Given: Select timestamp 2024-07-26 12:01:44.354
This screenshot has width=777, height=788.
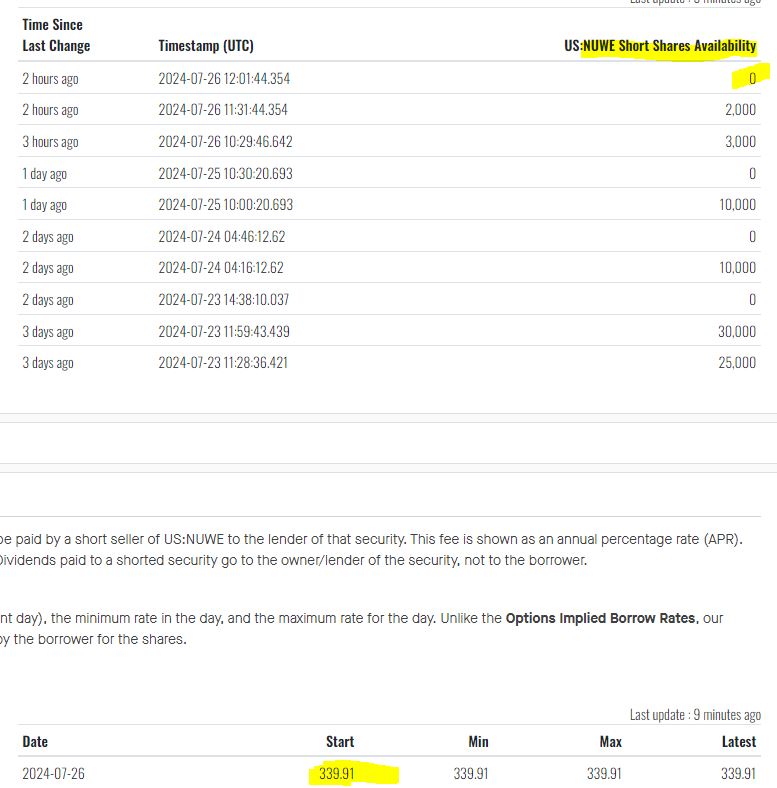Looking at the screenshot, I should pos(224,78).
